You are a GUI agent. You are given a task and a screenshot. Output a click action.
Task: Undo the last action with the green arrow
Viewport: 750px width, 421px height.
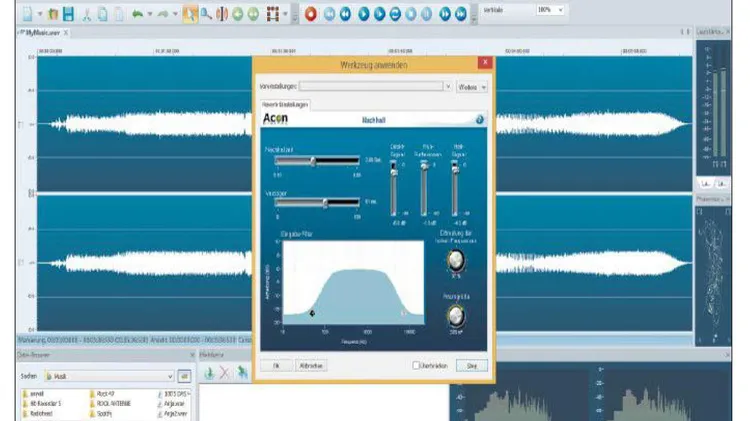[137, 14]
